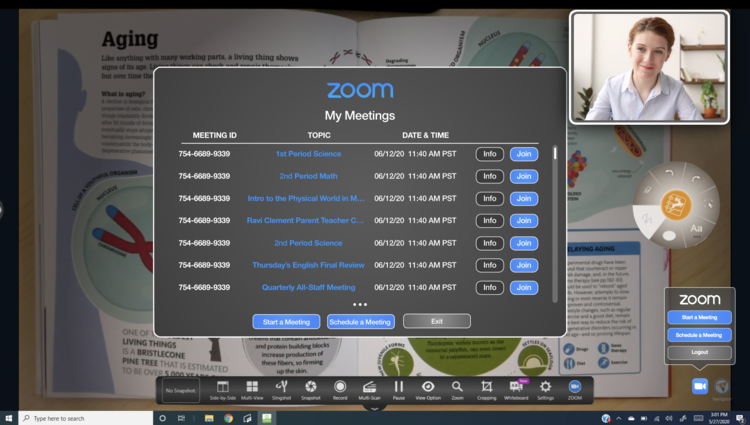Click the blue Zoom camera icon at right
The image size is (750, 425).
tap(700, 386)
